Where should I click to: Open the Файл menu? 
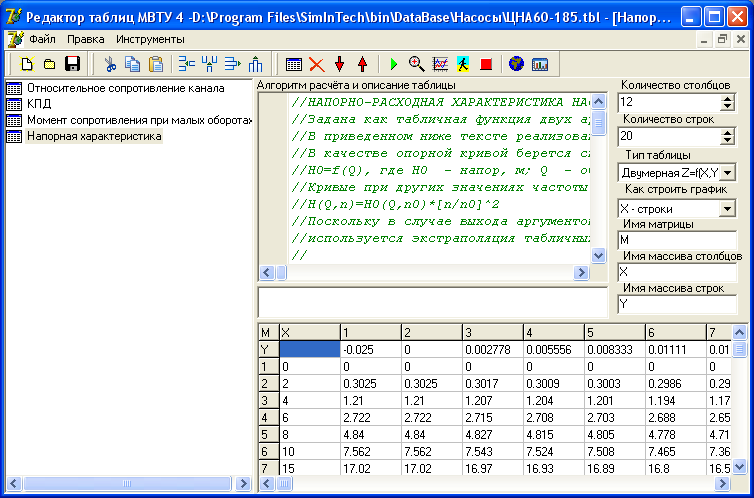pos(42,39)
